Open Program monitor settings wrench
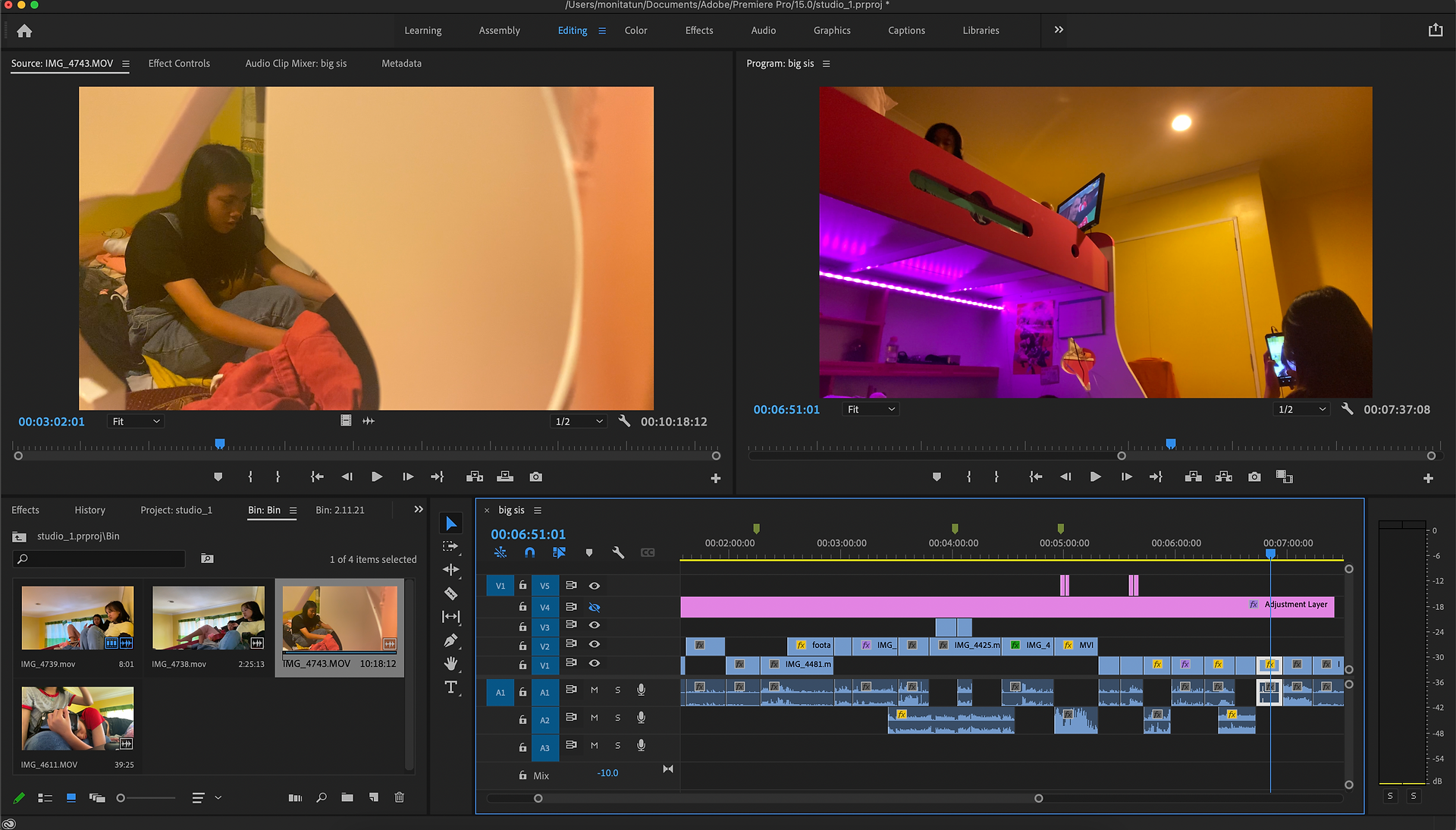This screenshot has height=830, width=1456. click(1348, 409)
